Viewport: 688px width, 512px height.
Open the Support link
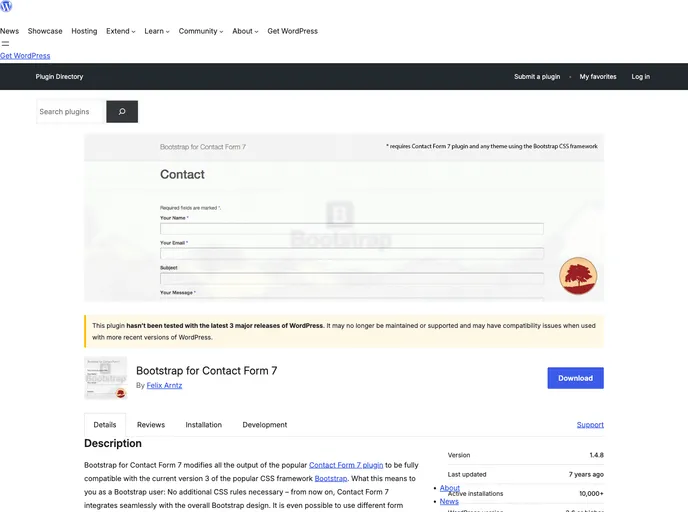(590, 425)
